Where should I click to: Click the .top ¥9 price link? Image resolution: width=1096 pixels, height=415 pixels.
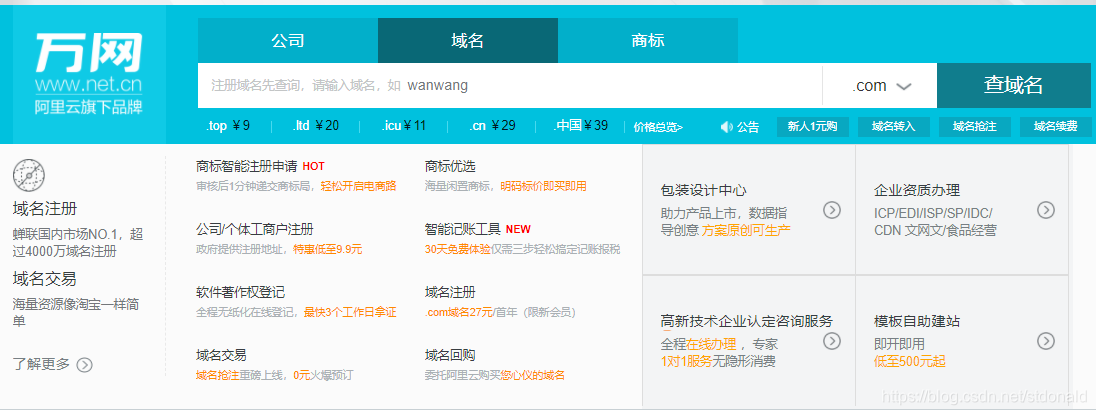point(228,126)
